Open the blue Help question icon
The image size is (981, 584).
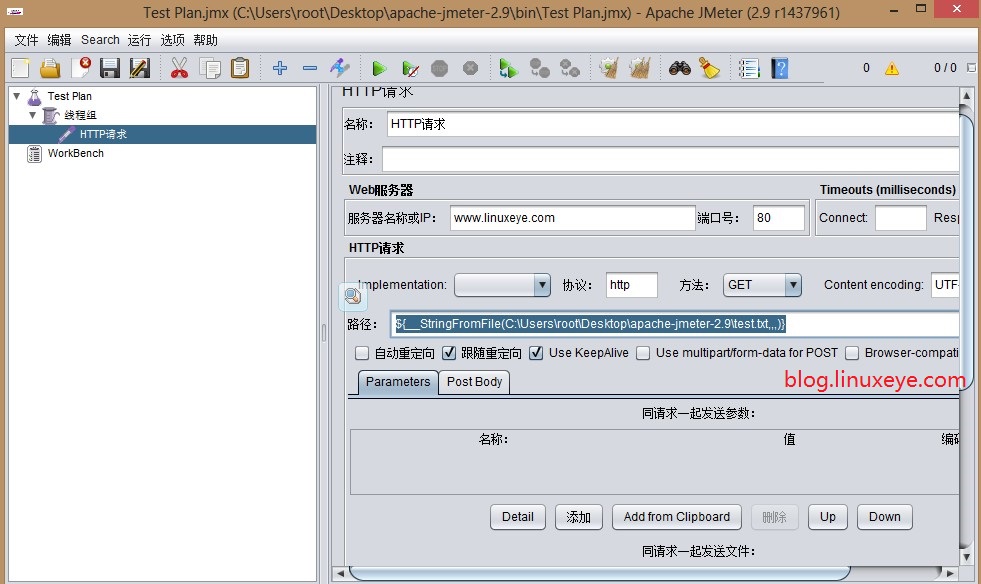coord(780,68)
